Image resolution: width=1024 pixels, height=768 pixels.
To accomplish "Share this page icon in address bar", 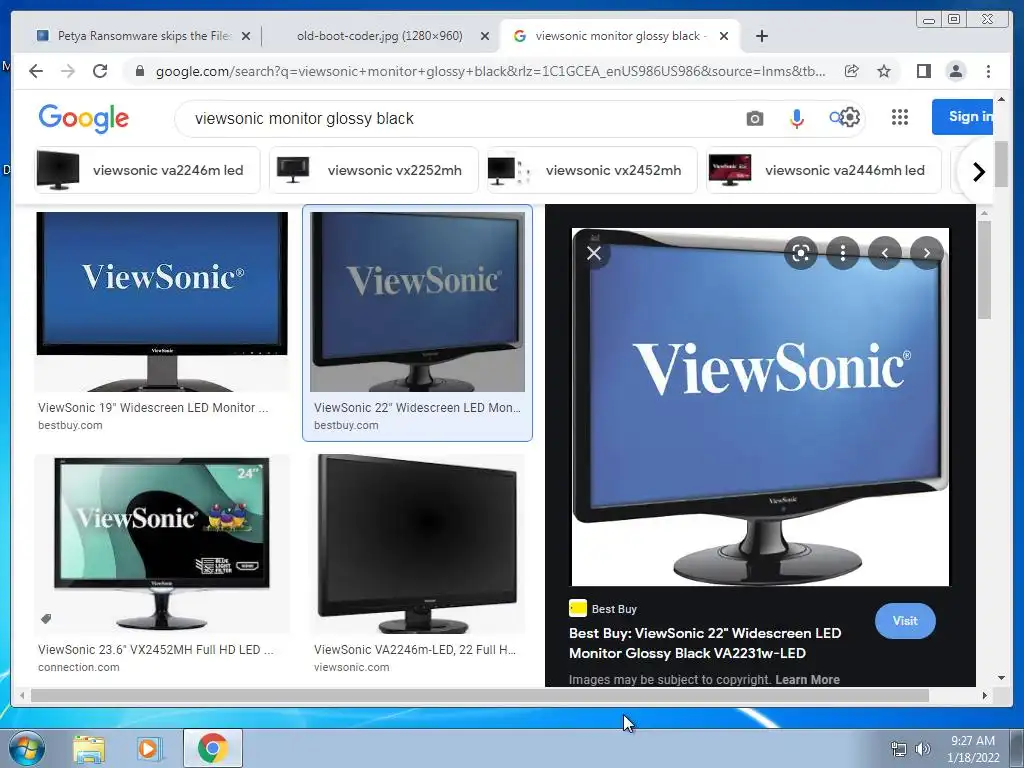I will click(x=852, y=71).
